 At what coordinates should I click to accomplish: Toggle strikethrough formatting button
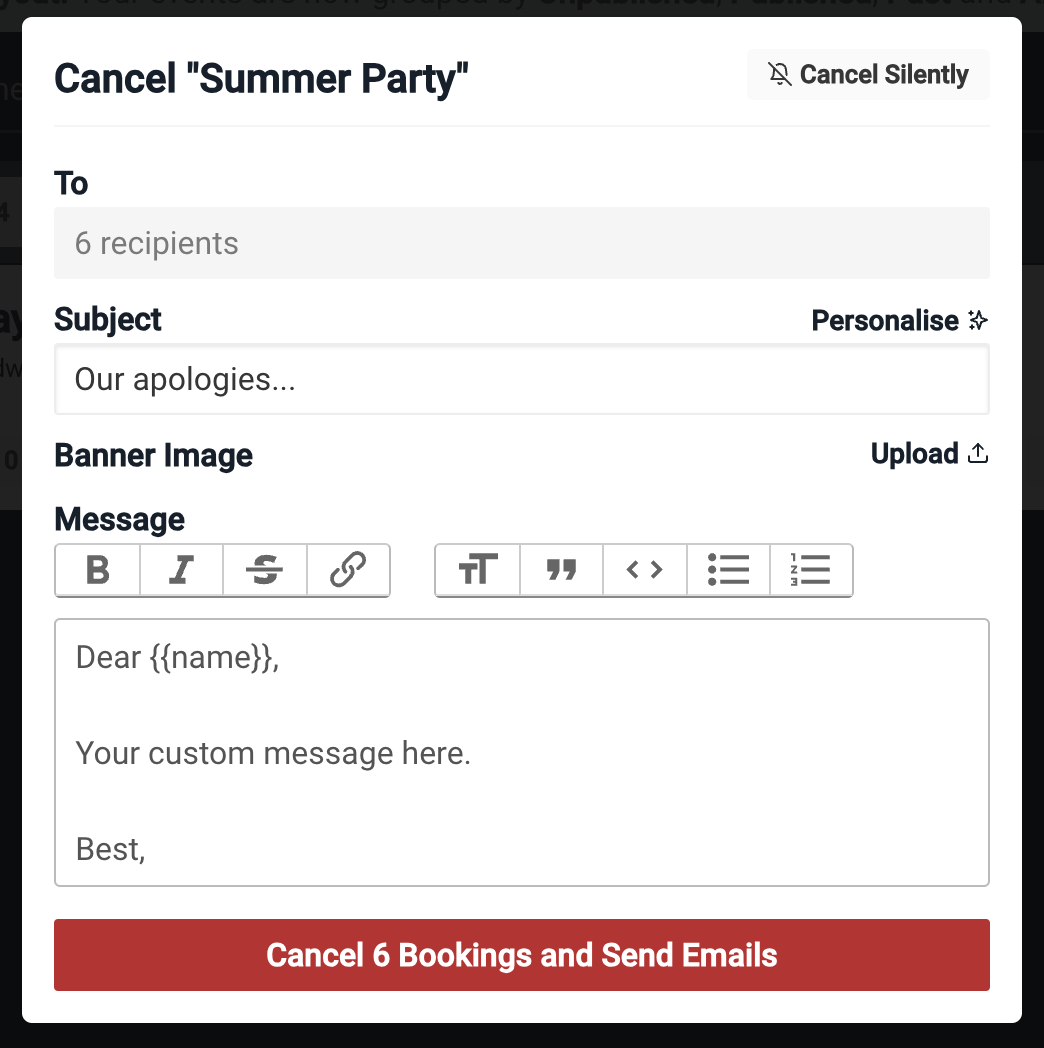tap(264, 570)
